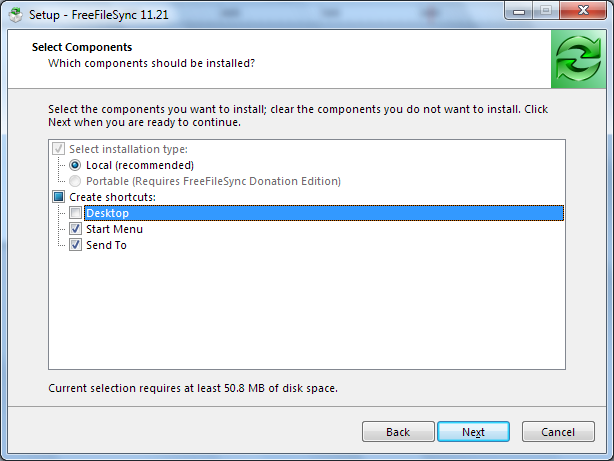The image size is (614, 461).
Task: Click the FreeFileSync green sync arrows logo
Action: pyautogui.click(x=578, y=59)
